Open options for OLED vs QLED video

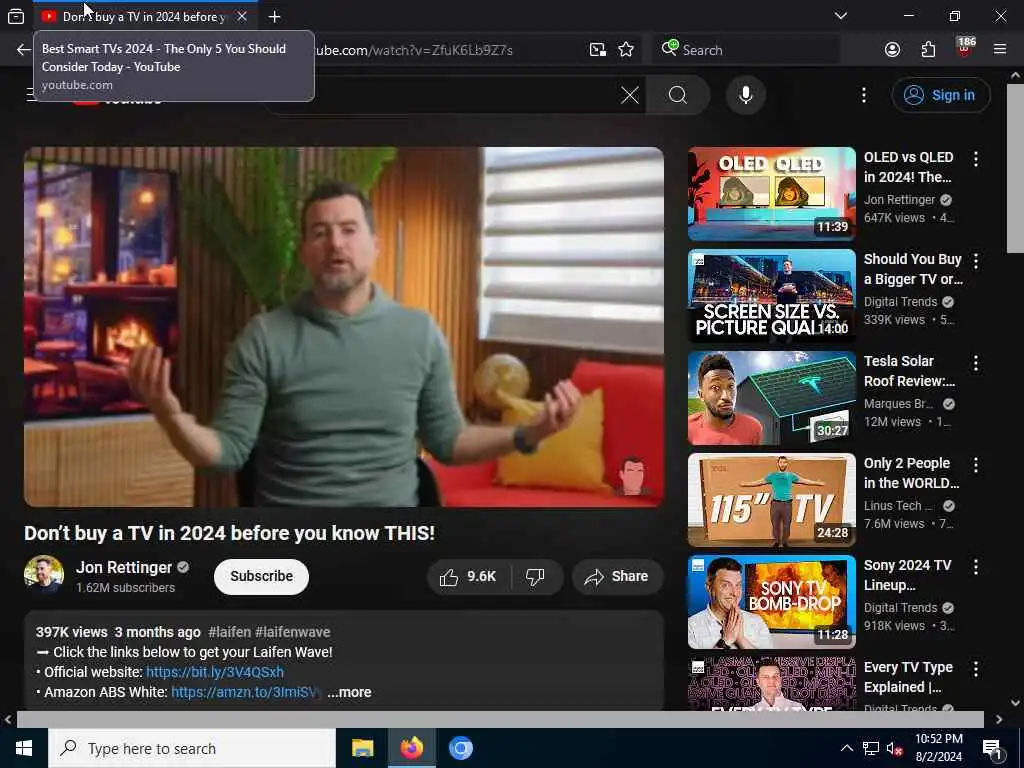[976, 158]
